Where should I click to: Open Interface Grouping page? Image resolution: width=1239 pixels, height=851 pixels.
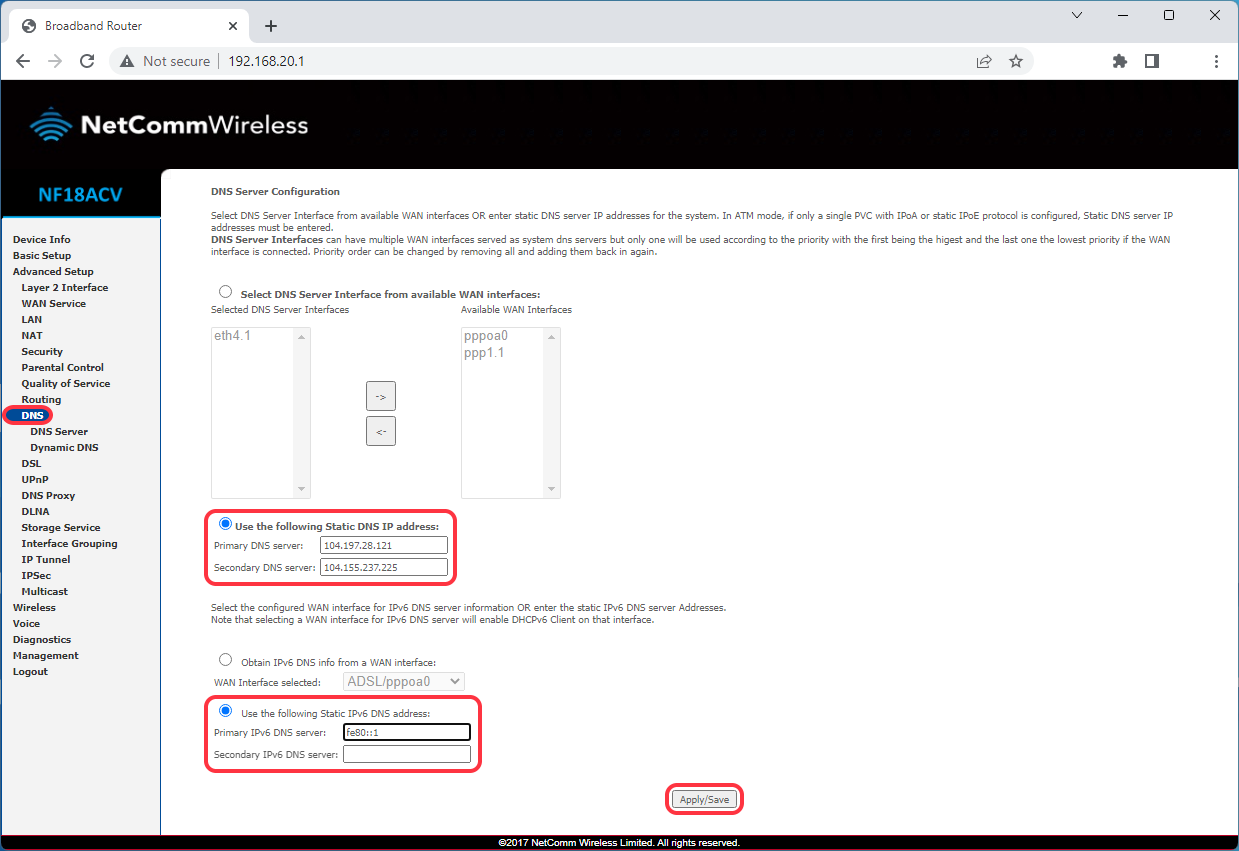pos(69,543)
